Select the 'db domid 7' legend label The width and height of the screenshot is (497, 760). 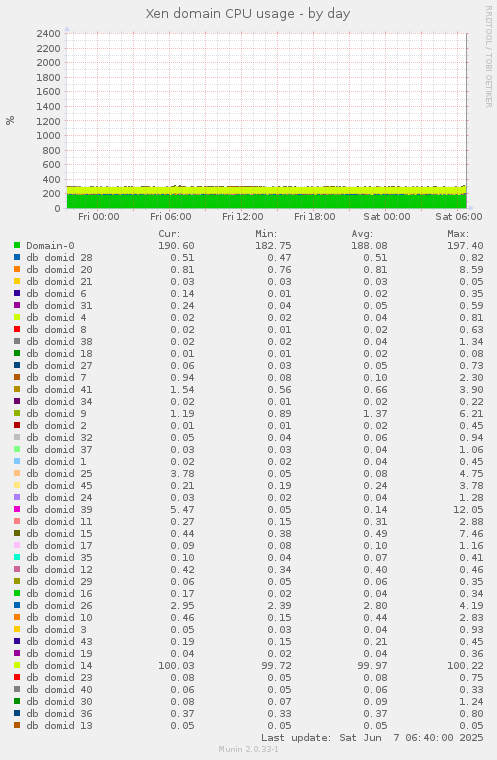(x=56, y=378)
